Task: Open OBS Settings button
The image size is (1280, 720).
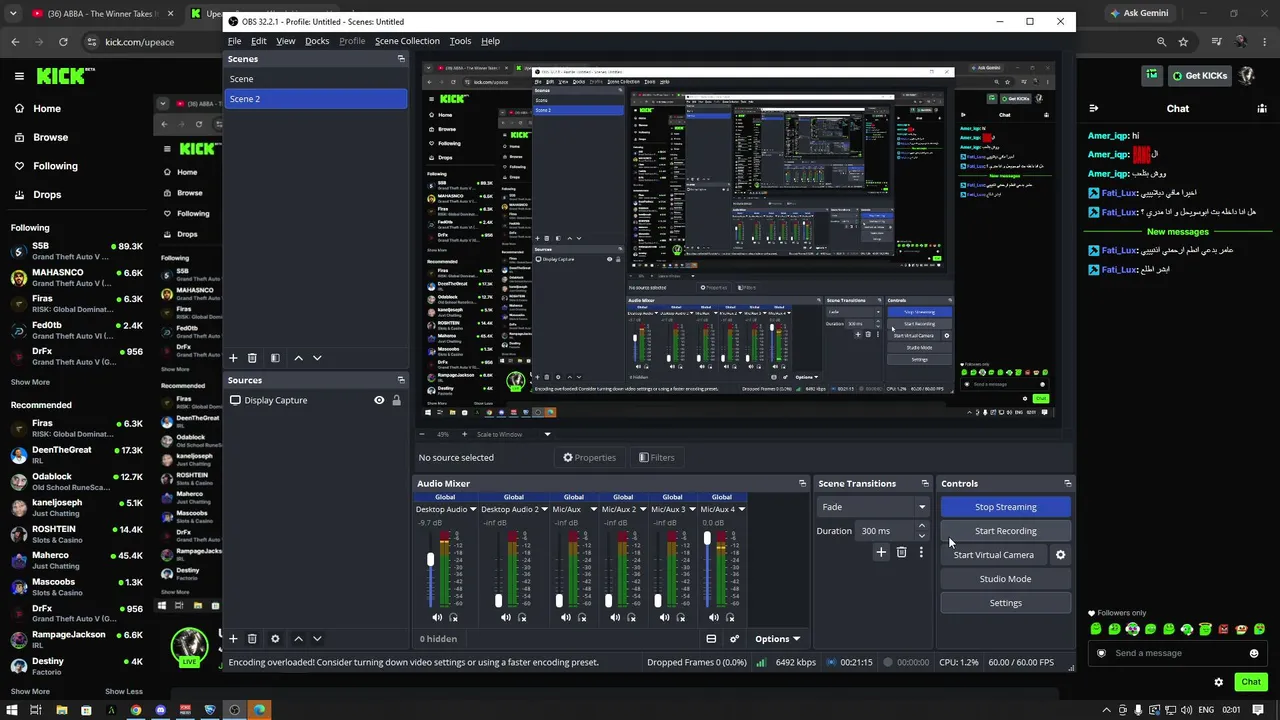Action: 1006,603
